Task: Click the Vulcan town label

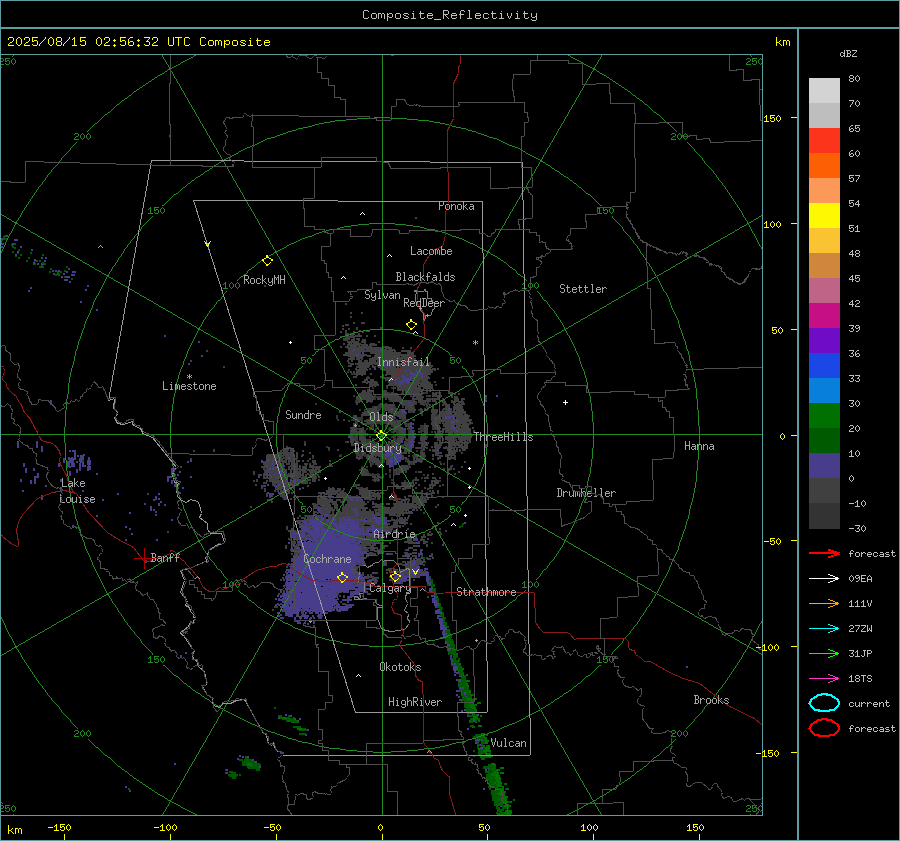Action: (508, 743)
